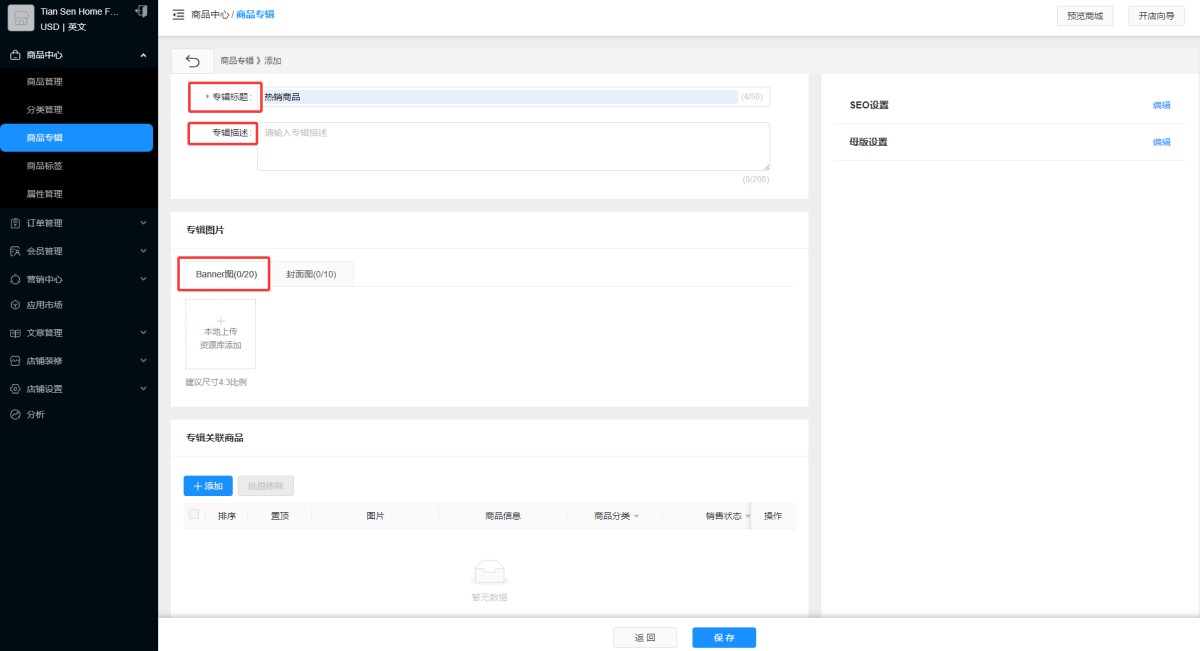Toggle the select-all checkbox in table header

point(194,515)
